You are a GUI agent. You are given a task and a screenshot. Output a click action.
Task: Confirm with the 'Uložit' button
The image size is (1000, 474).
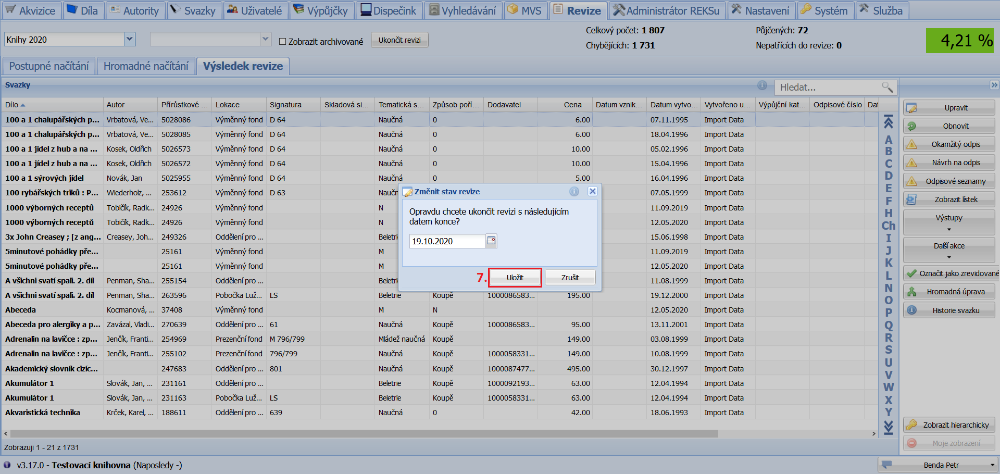513,277
